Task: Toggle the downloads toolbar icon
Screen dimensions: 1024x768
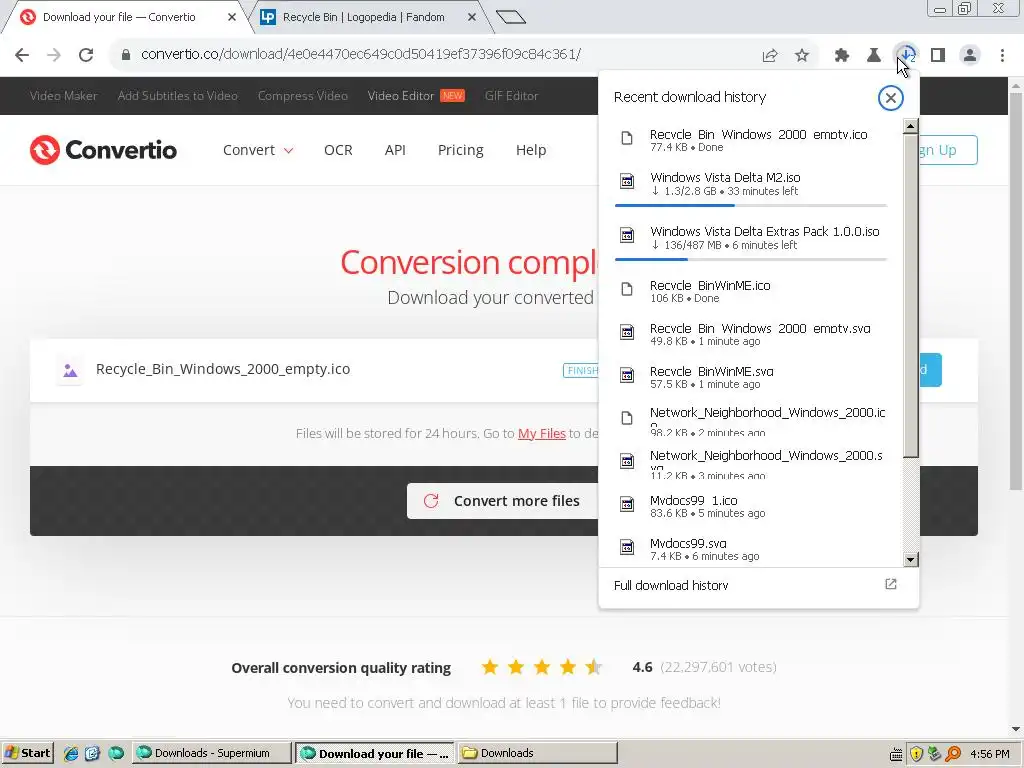Action: click(x=906, y=56)
